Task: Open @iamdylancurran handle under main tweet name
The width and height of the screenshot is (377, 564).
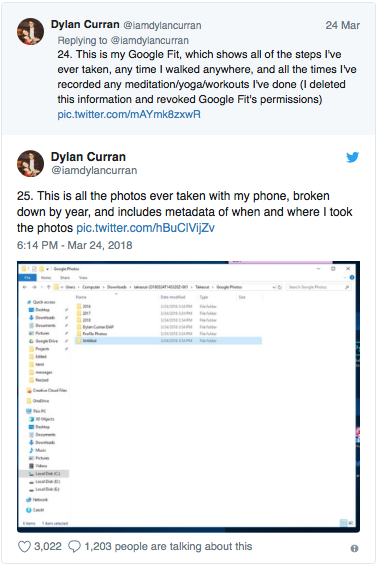Action: coord(94,170)
